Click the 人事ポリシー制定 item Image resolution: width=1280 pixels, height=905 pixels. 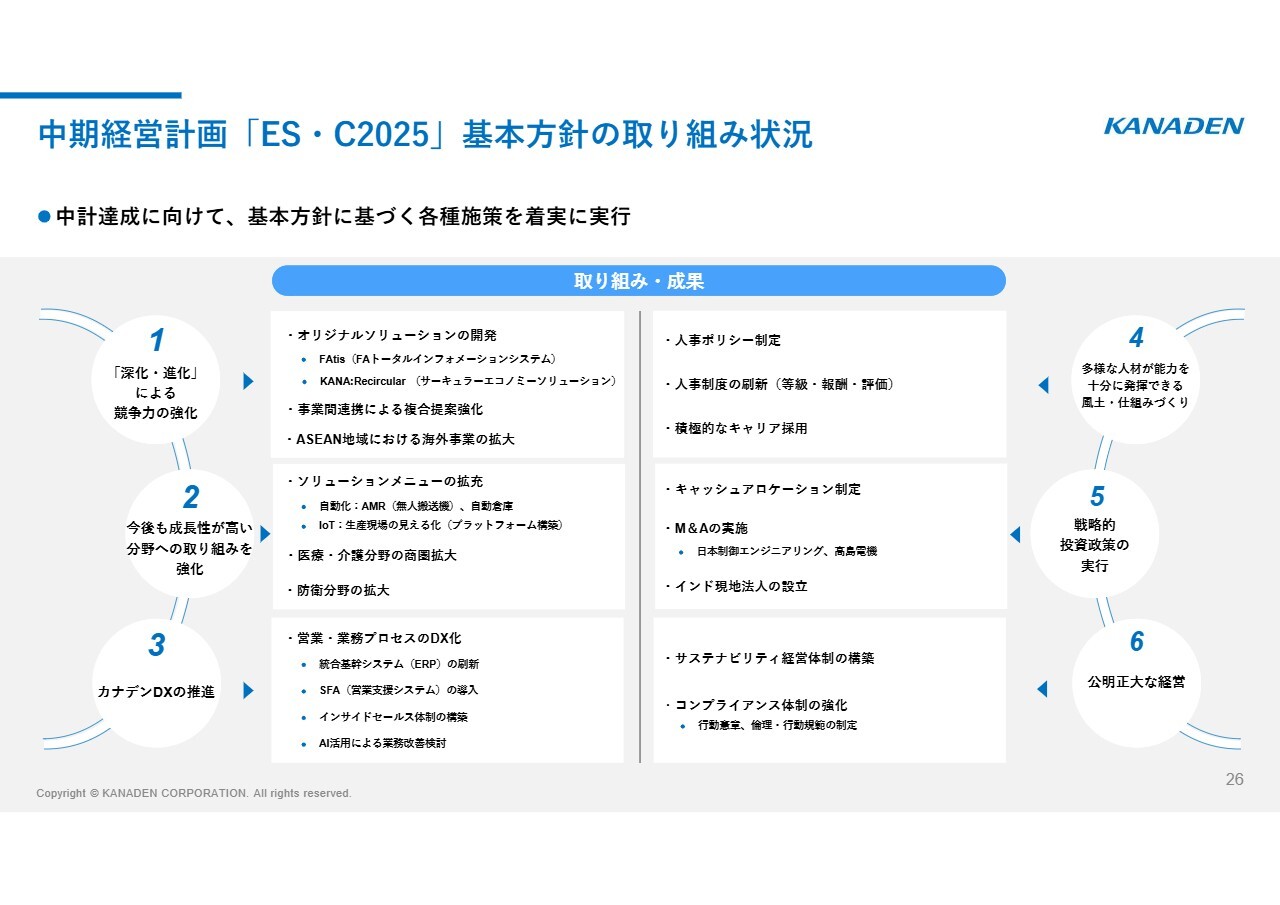pyautogui.click(x=727, y=340)
